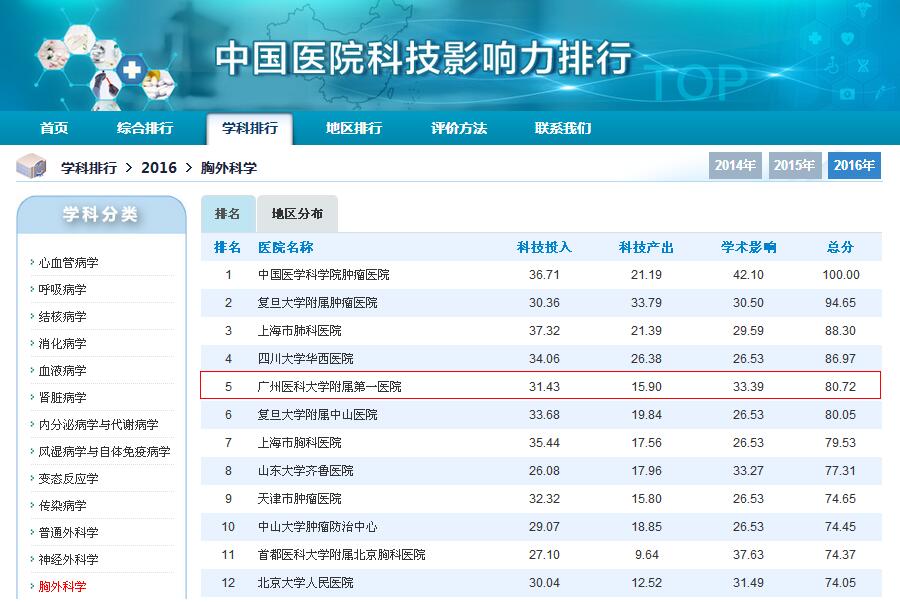Screen dimensions: 900x602
Task: Click 学术影响 value 37.63
Action: tap(748, 555)
